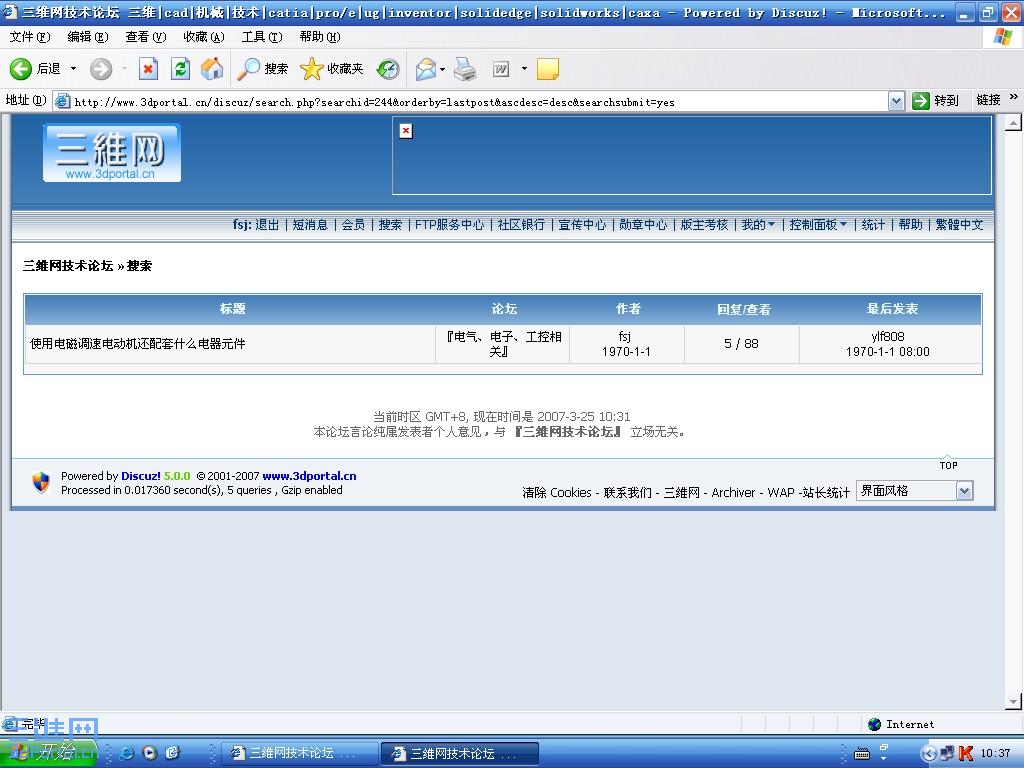Open the 短消息 messages link
Screen dimensions: 1024x768
pyautogui.click(x=310, y=225)
